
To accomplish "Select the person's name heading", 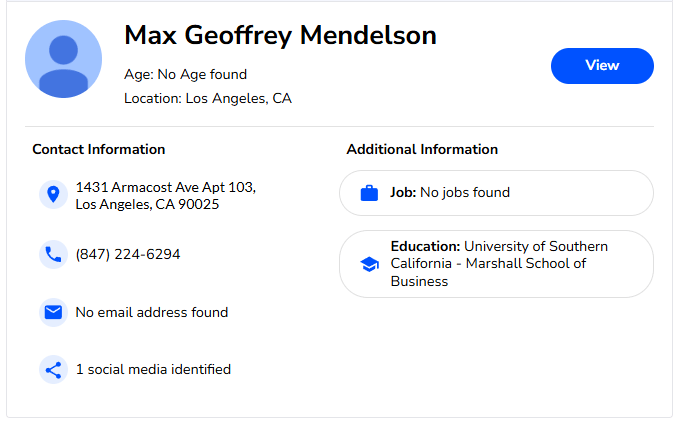I will [280, 36].
